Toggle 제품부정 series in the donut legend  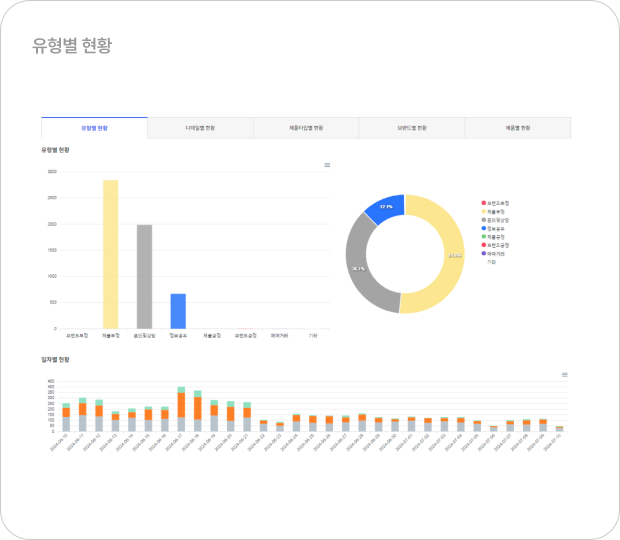483,211
